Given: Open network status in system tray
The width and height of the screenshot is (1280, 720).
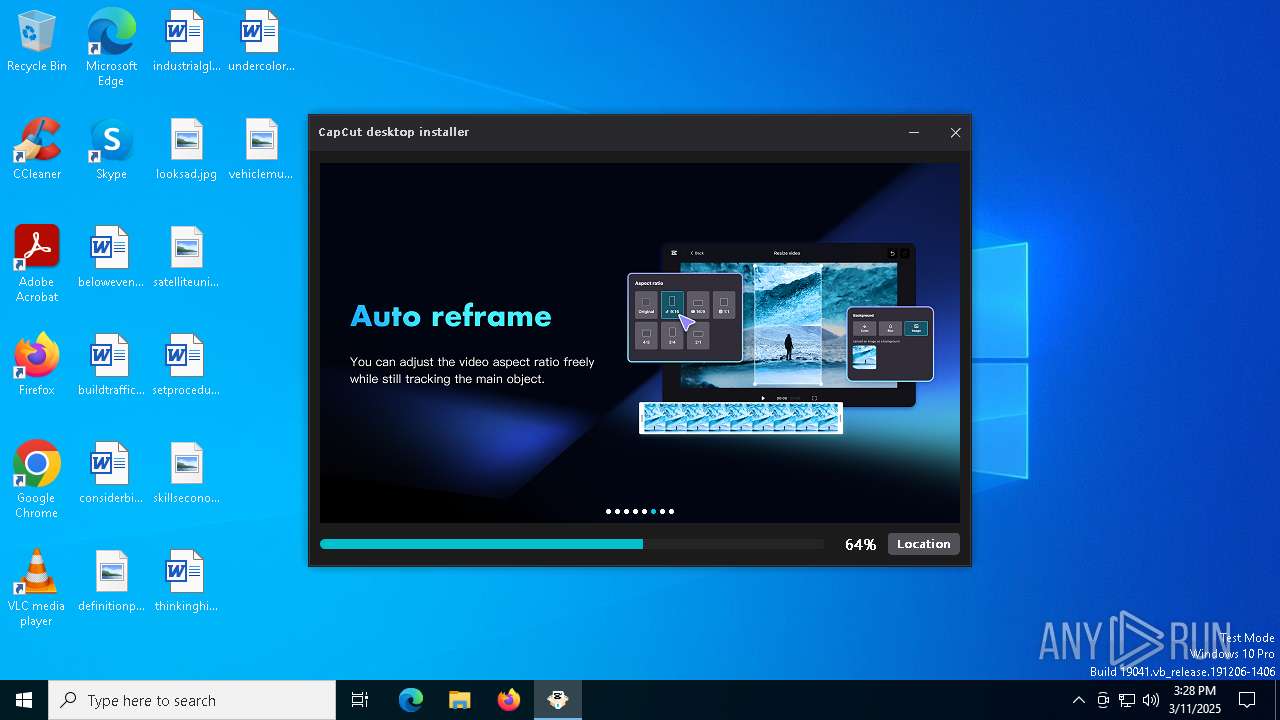Looking at the screenshot, I should pyautogui.click(x=1127, y=700).
